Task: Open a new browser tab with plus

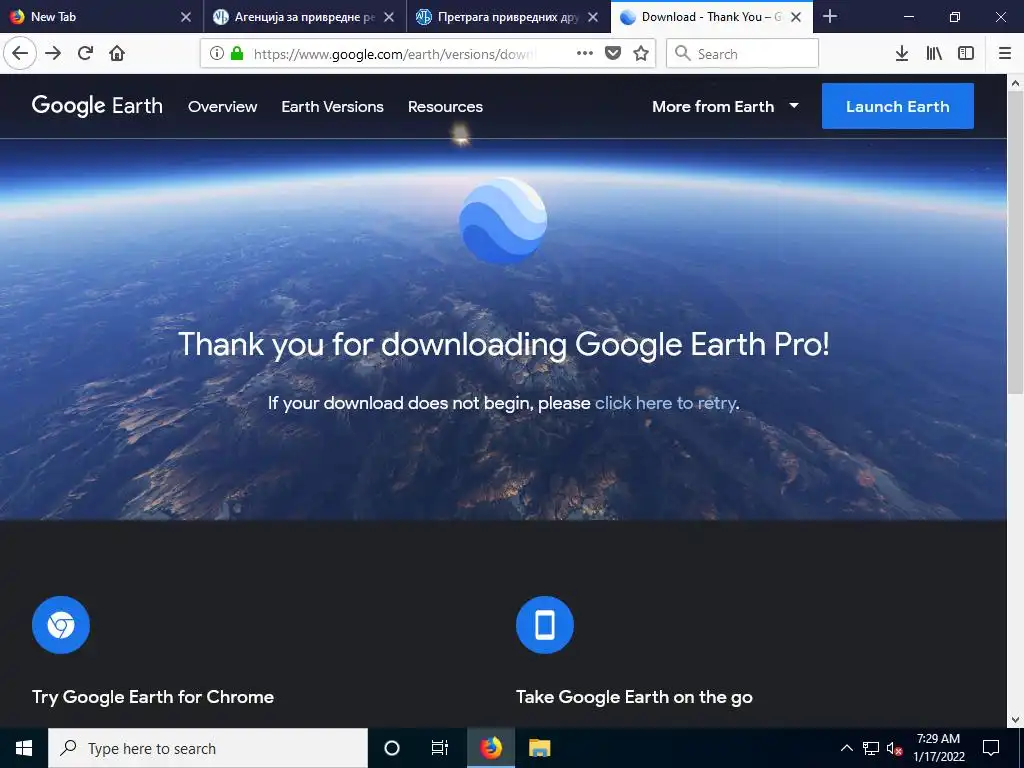Action: click(829, 17)
